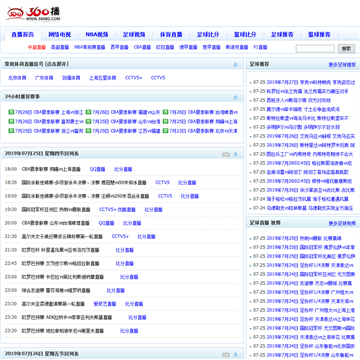Open the 西甲直播 link

[x=119, y=47]
